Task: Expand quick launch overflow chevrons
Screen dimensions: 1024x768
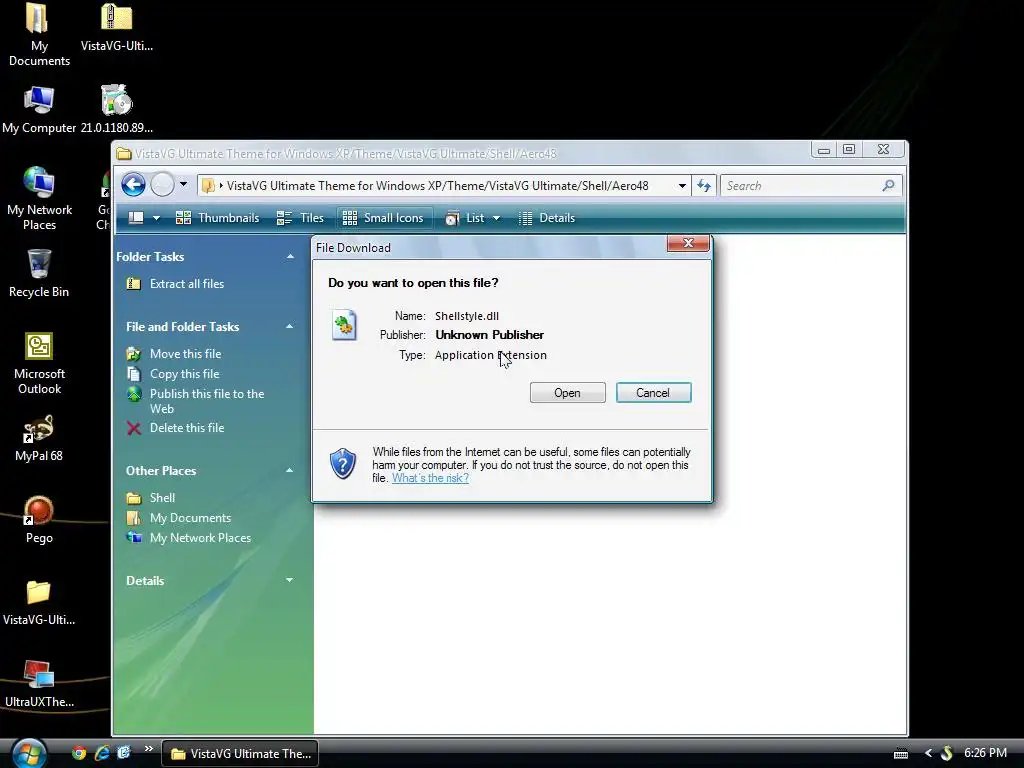Action: pyautogui.click(x=149, y=748)
